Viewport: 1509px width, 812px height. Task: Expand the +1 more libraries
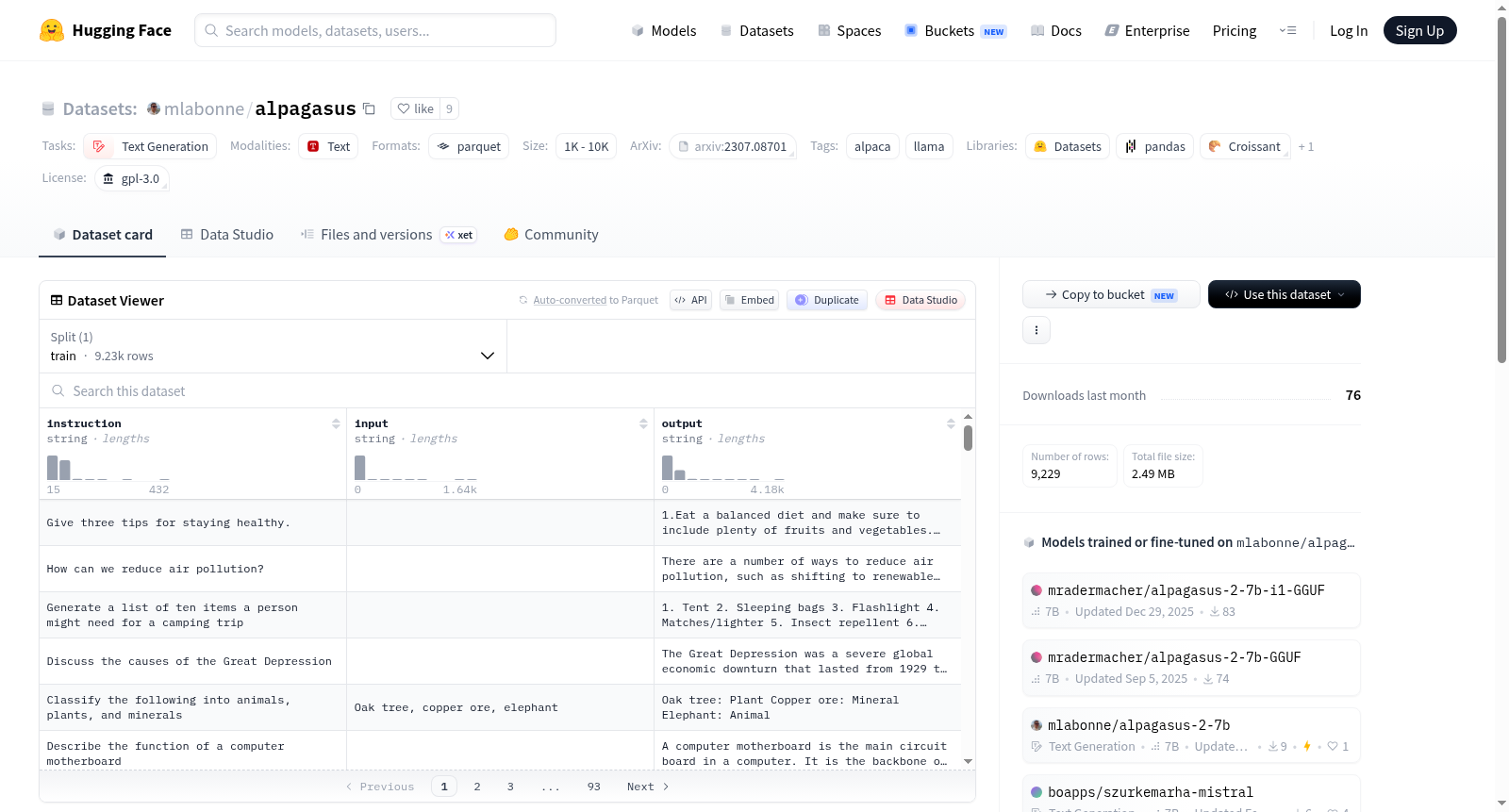tap(1306, 146)
